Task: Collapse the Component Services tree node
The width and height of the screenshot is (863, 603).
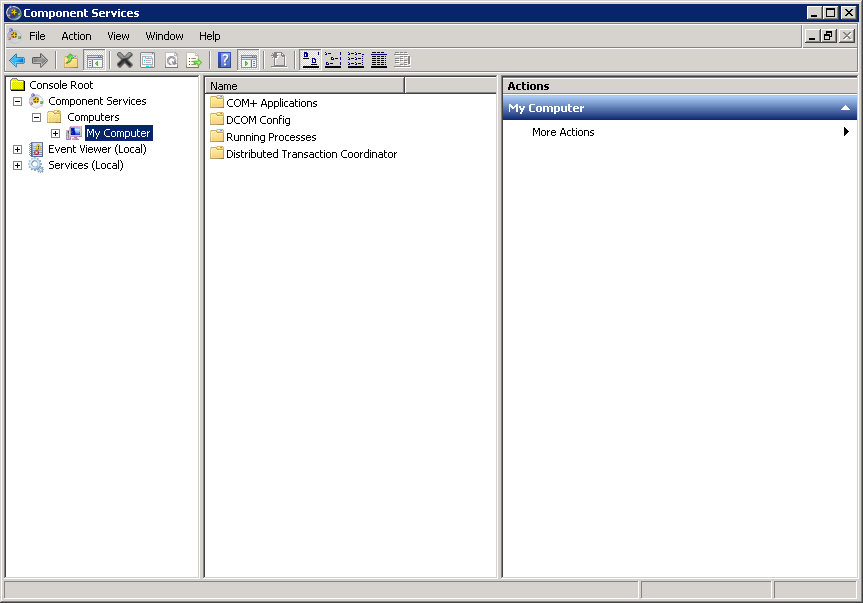Action: pyautogui.click(x=18, y=101)
